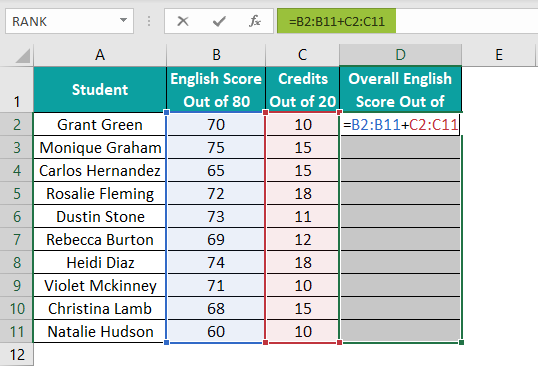The width and height of the screenshot is (538, 366).
Task: Select row 1 header
Action: (x=16, y=90)
